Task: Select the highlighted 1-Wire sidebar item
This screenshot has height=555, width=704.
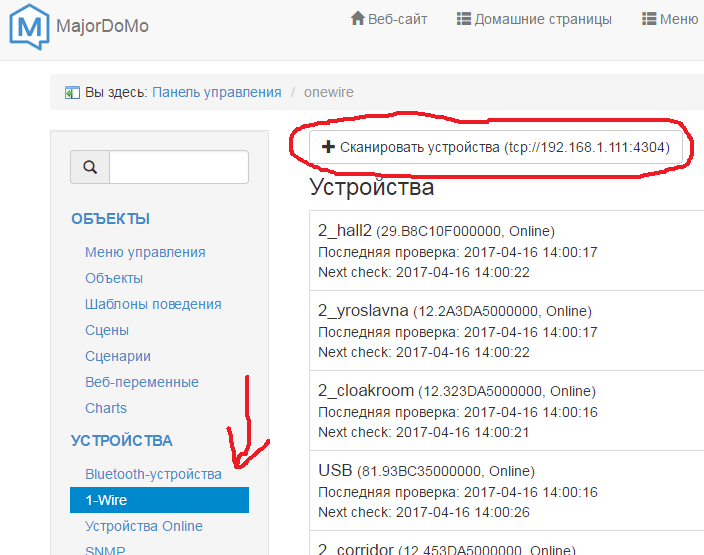Action: [159, 500]
